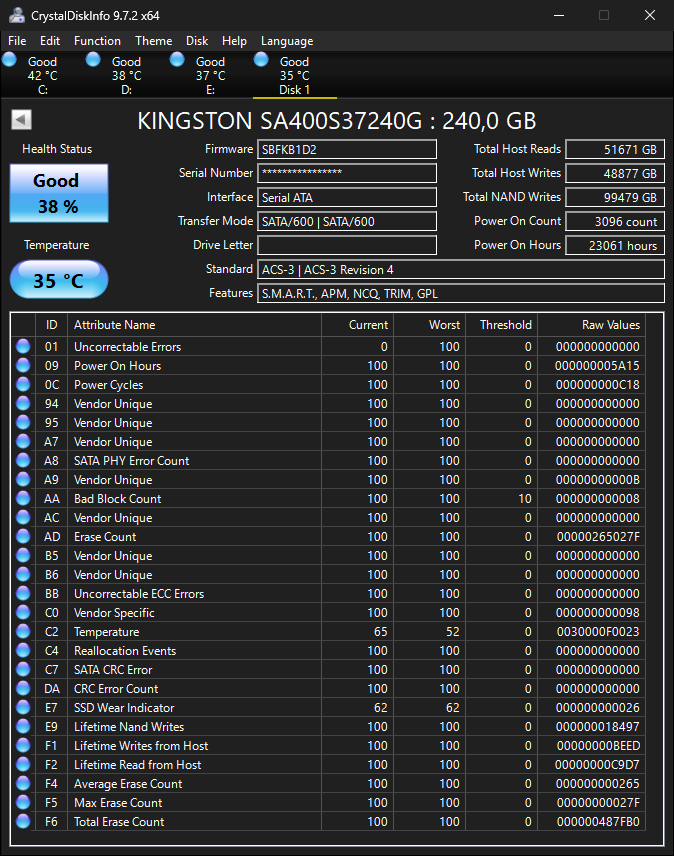Click status orb for Max Erase Count
Screen dimensions: 674x856
(x=23, y=802)
